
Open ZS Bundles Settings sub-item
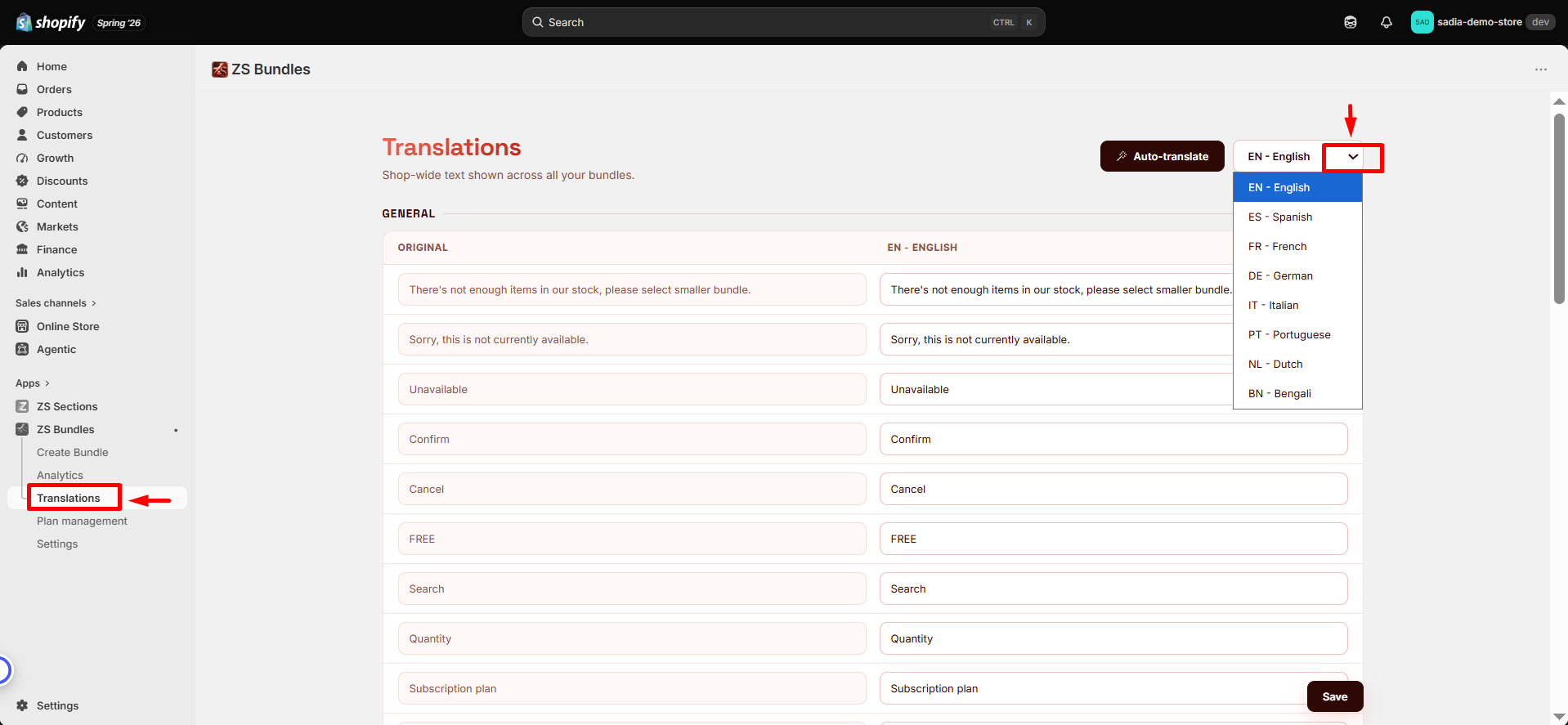click(x=57, y=544)
